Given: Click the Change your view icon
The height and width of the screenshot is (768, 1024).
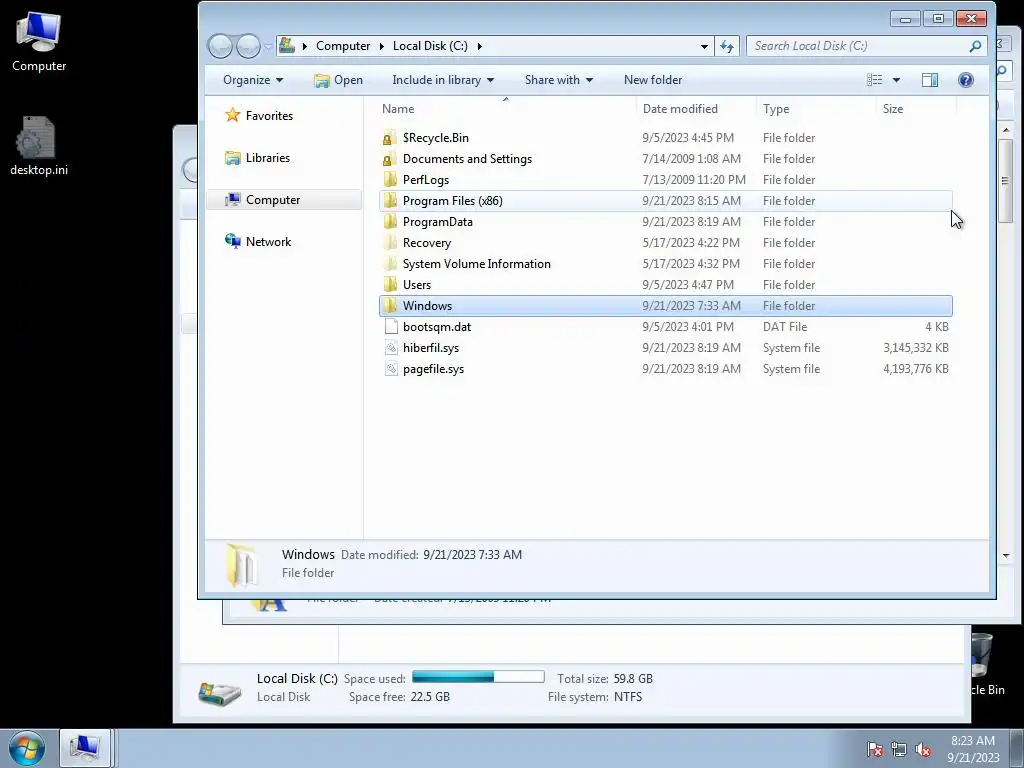Looking at the screenshot, I should tap(874, 80).
